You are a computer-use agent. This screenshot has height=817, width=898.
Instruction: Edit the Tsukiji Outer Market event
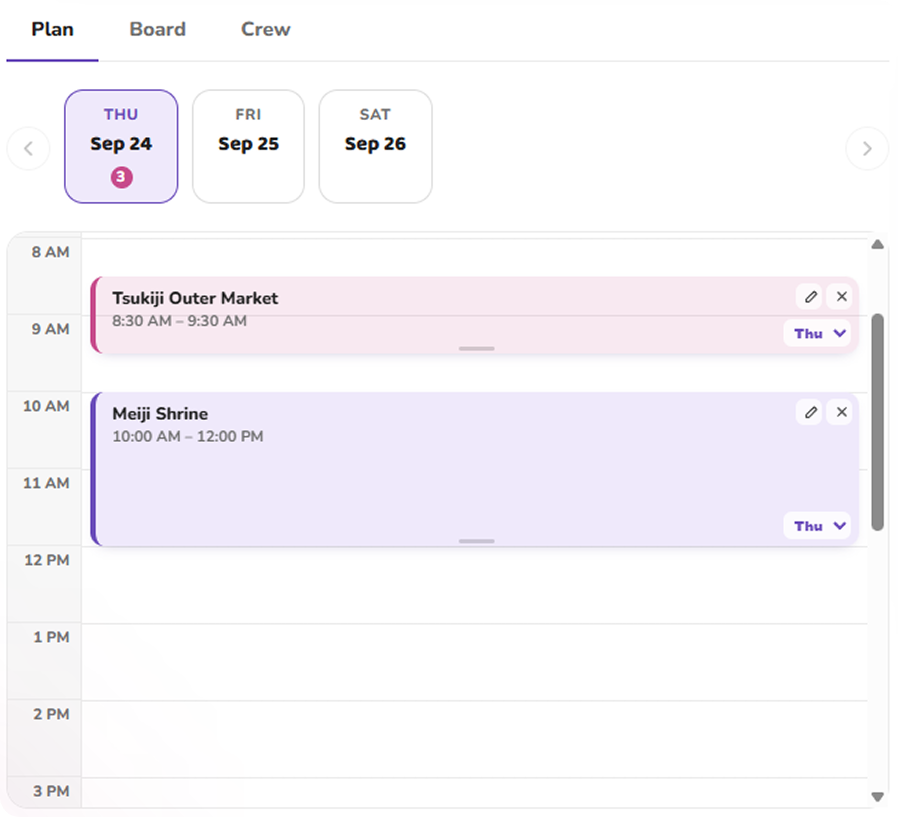[x=810, y=297]
